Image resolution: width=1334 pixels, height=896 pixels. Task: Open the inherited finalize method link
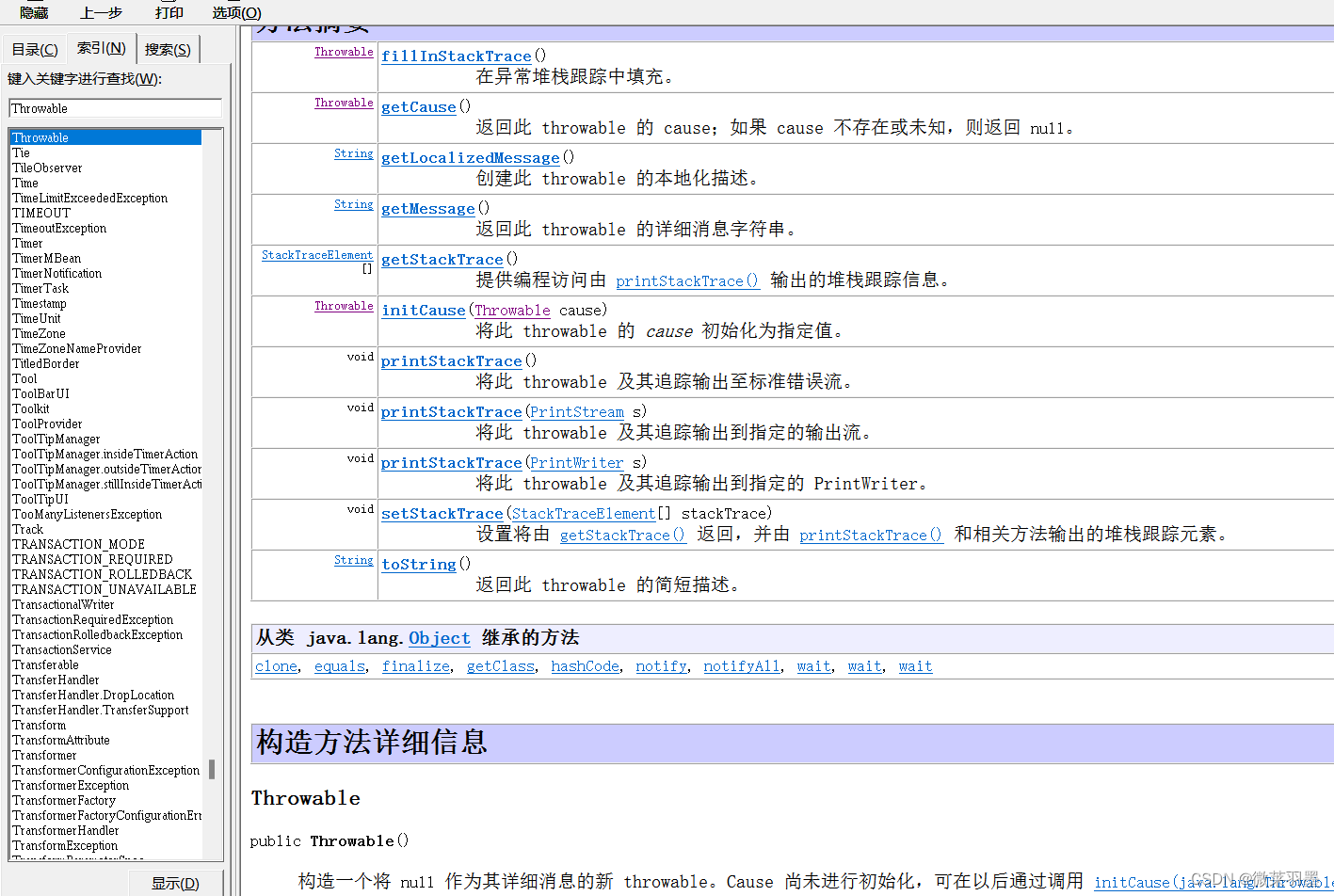415,666
